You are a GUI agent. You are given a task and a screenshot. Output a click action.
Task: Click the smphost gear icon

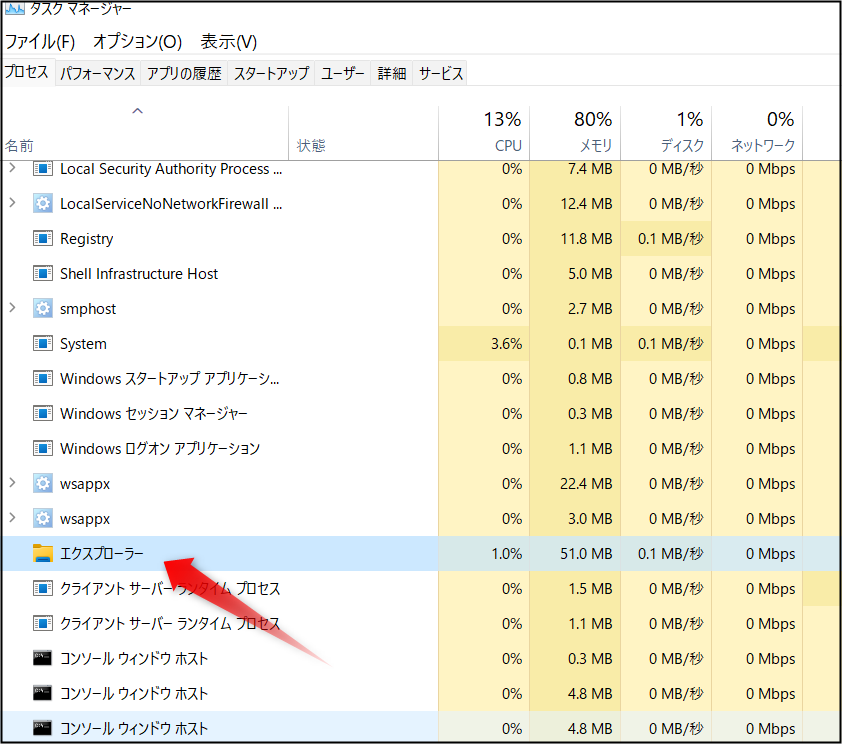coord(42,309)
